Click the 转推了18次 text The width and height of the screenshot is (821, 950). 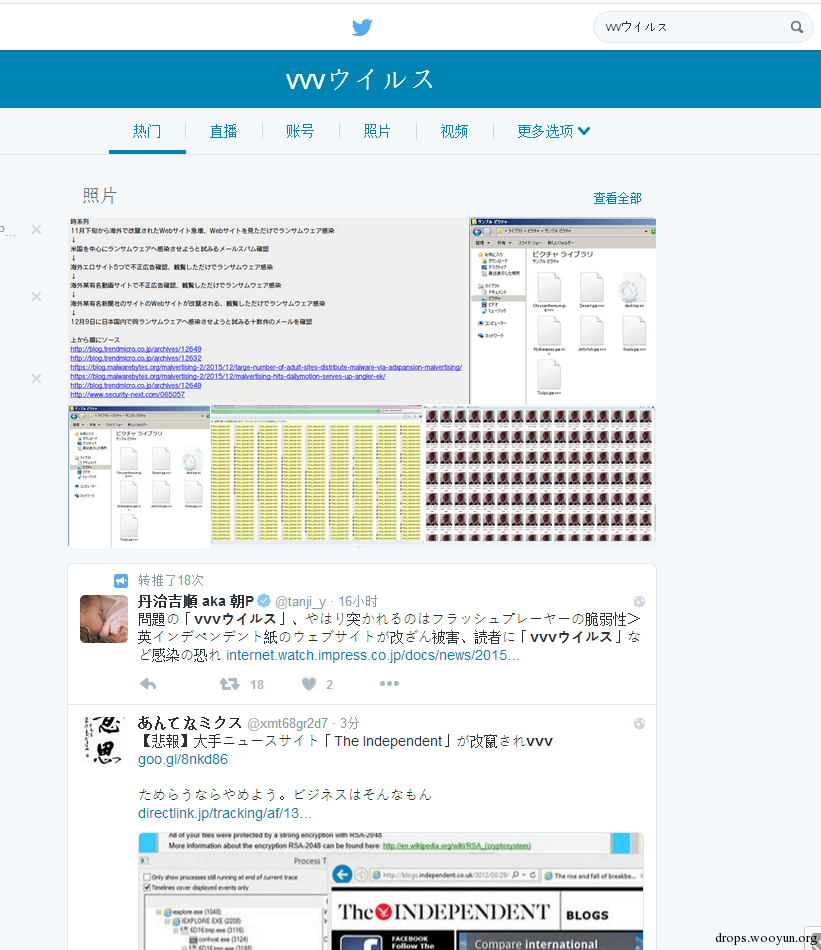(x=171, y=580)
